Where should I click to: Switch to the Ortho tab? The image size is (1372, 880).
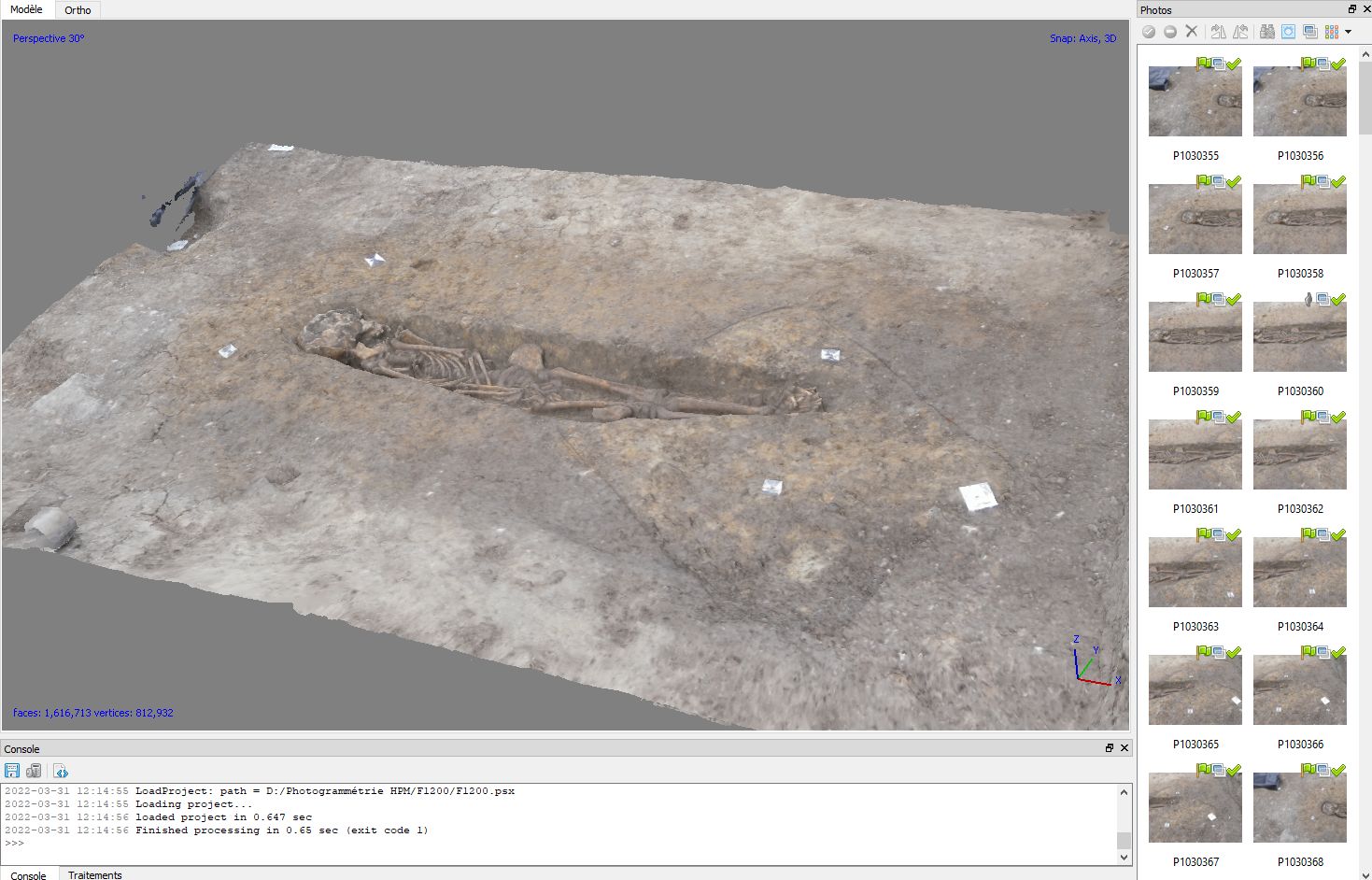pos(78,10)
